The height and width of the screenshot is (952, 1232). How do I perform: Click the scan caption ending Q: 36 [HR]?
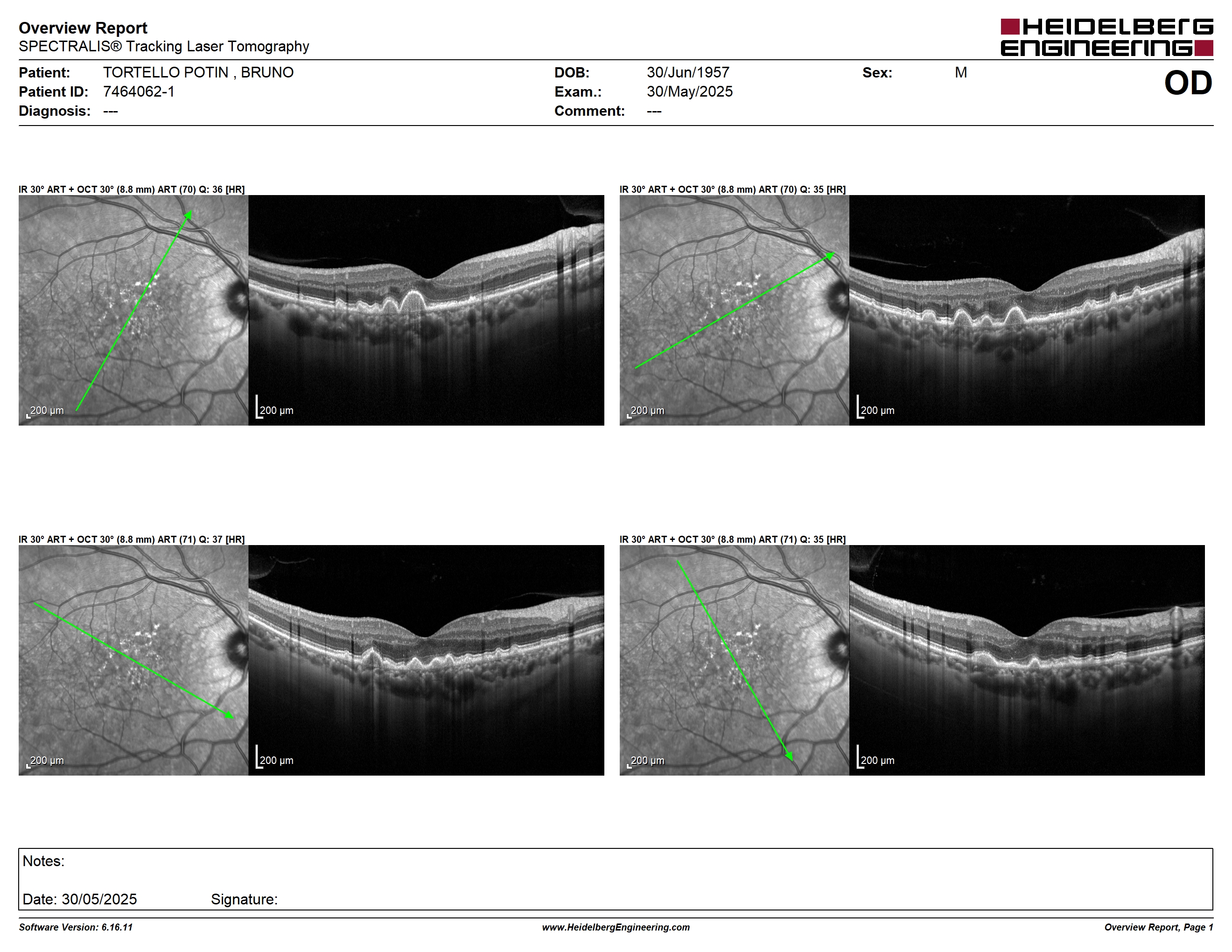[132, 189]
